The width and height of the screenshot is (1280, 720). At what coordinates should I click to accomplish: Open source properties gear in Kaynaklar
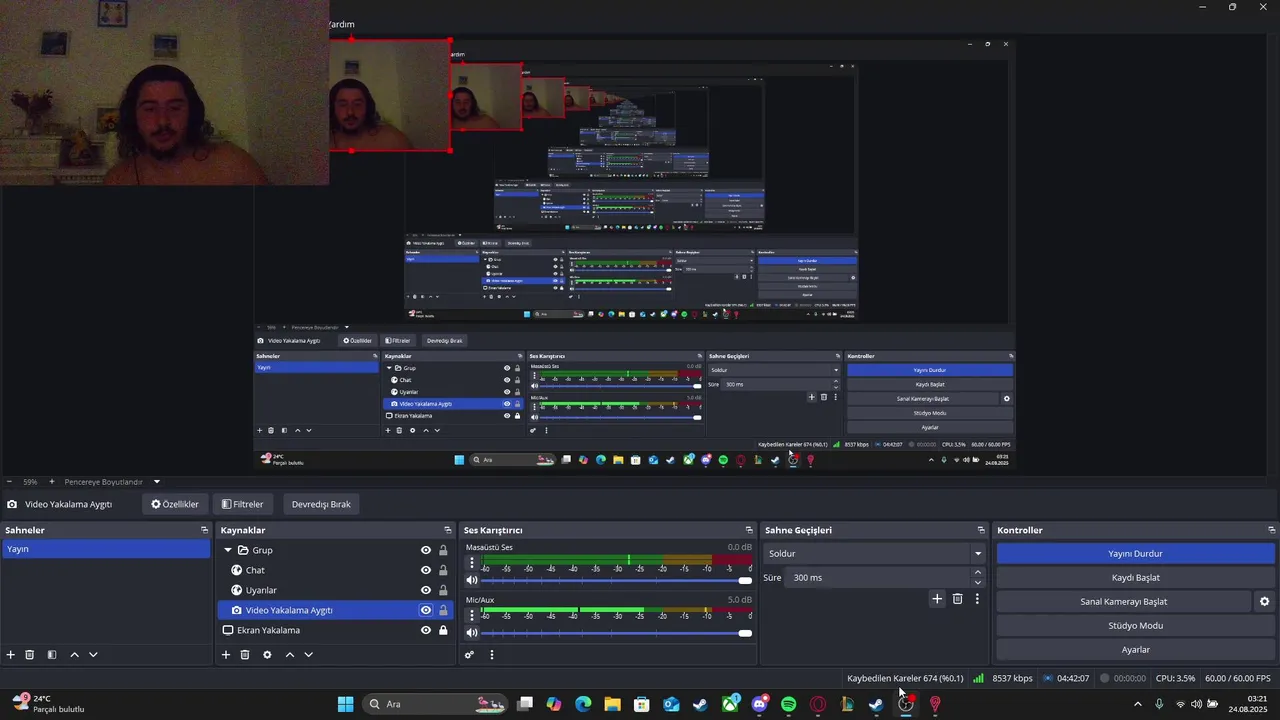(267, 655)
